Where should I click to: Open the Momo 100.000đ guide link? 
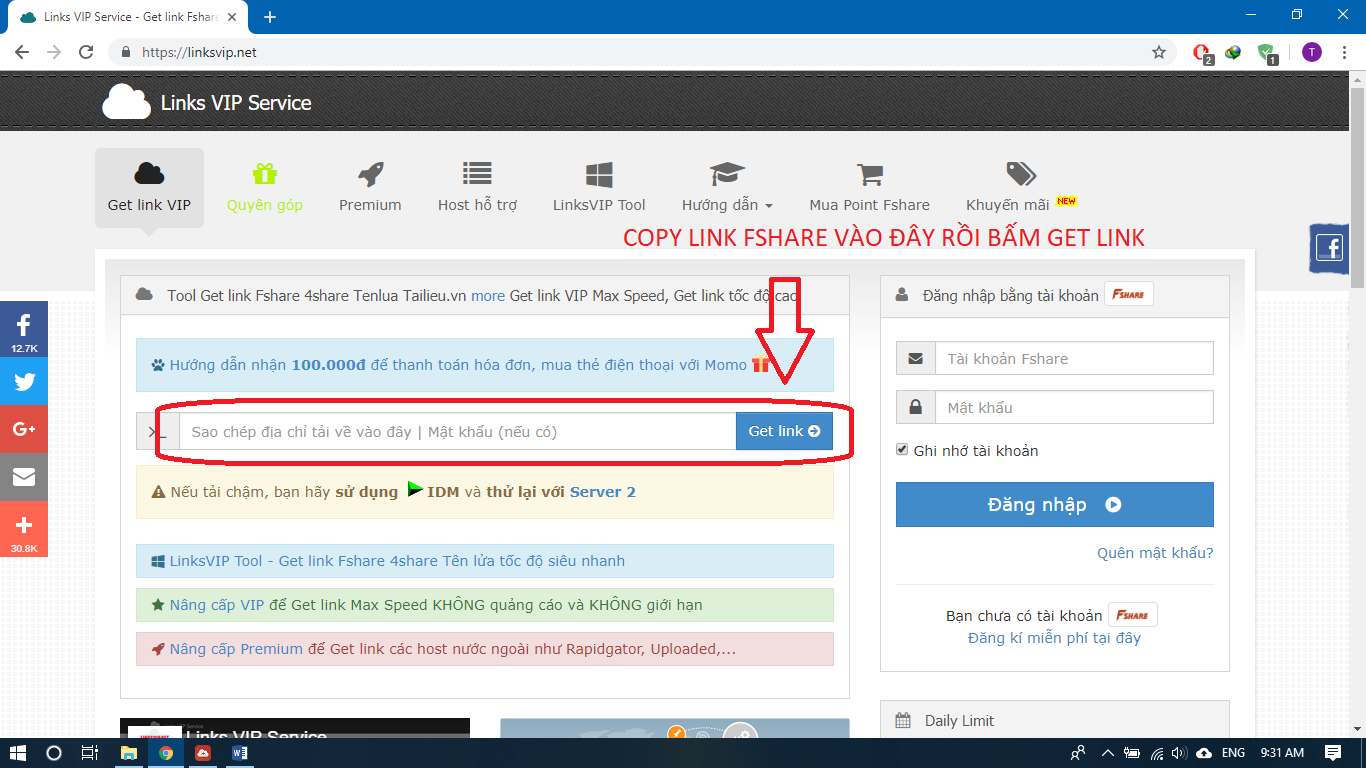coord(458,365)
